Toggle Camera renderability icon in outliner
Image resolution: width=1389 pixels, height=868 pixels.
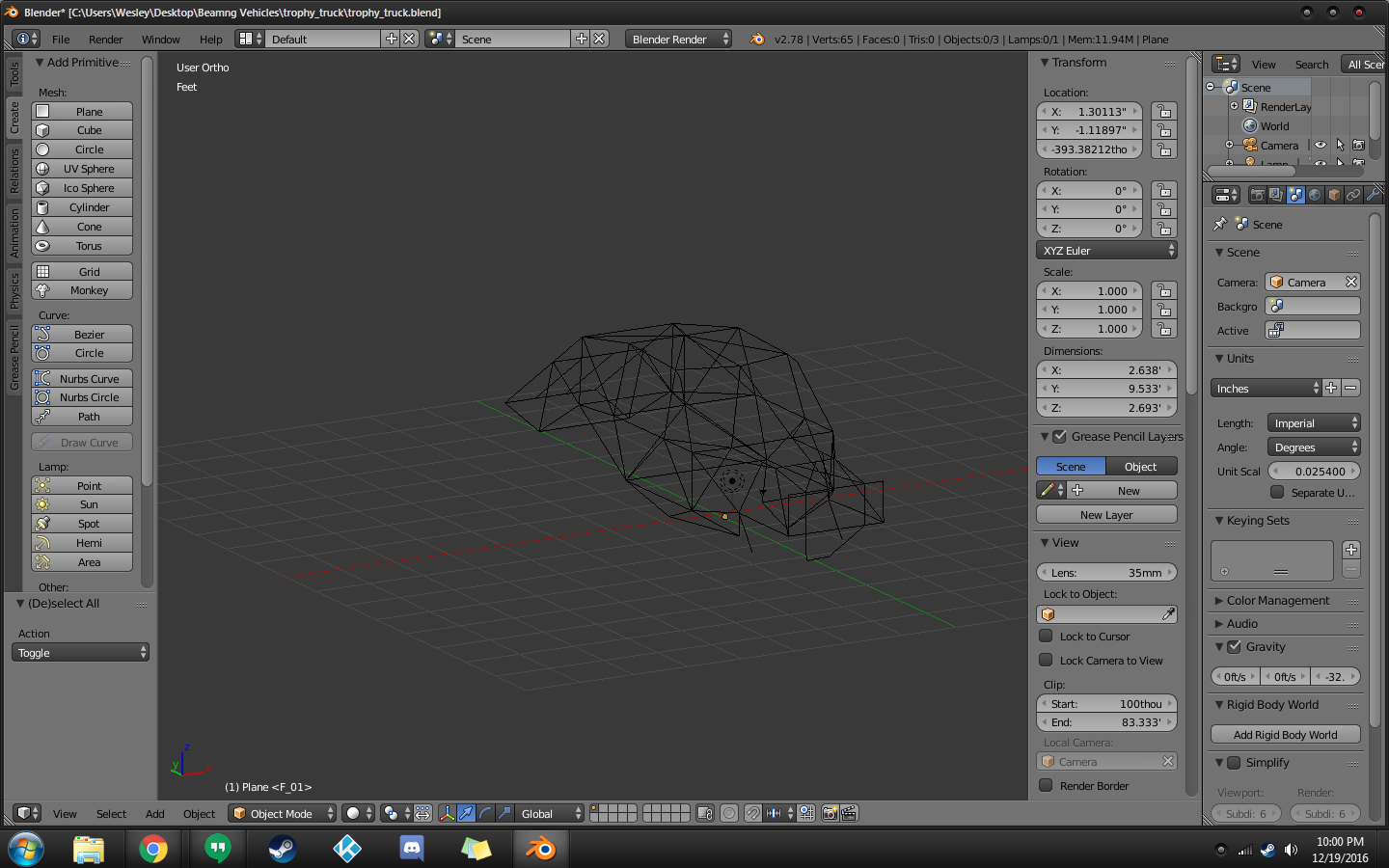[x=1358, y=146]
